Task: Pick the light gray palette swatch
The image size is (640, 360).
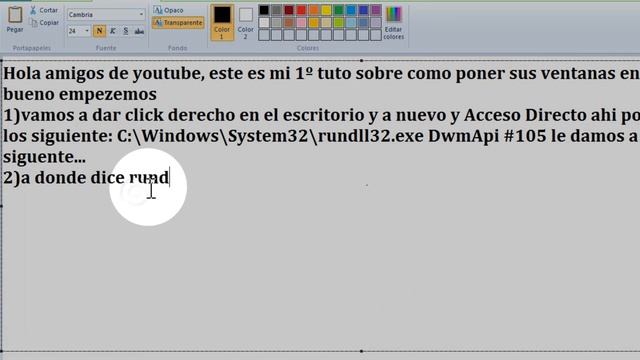Action: (277, 22)
